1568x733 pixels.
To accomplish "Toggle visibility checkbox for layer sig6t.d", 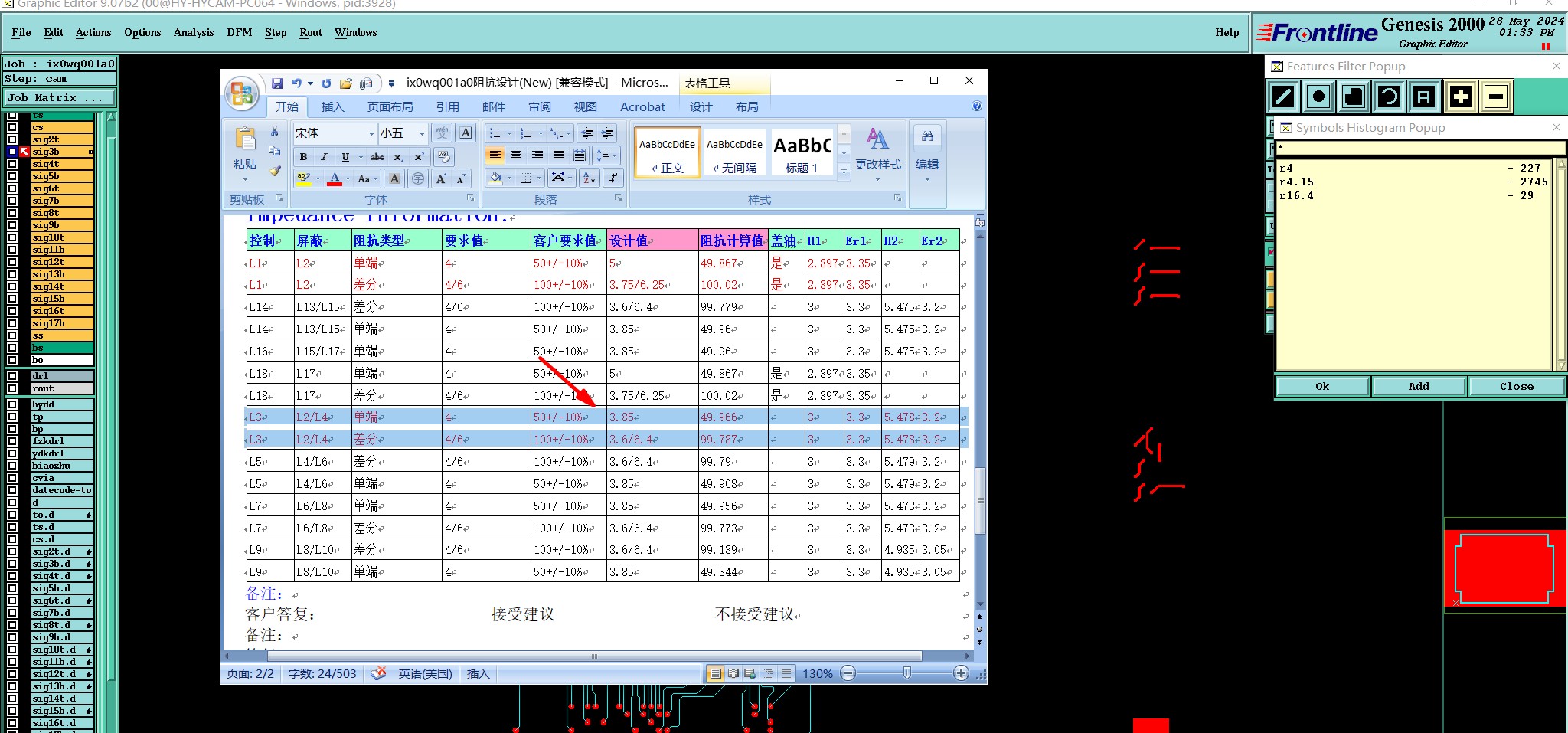I will tap(12, 600).
